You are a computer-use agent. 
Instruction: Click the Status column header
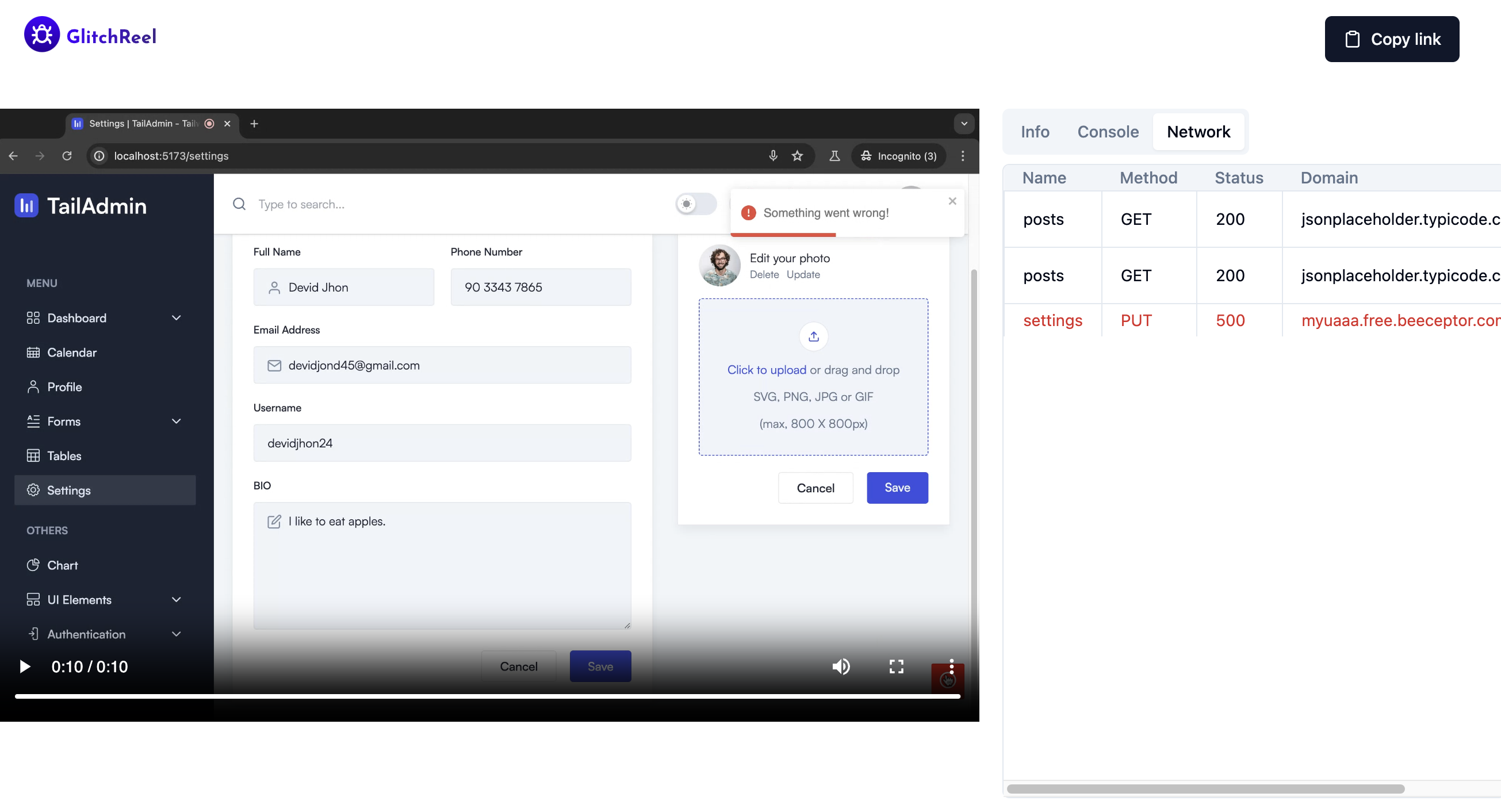pos(1239,178)
